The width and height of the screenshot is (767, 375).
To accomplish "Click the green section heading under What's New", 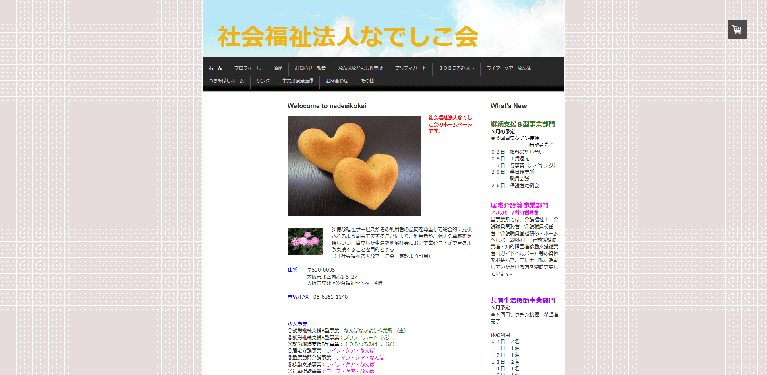I will (x=522, y=124).
